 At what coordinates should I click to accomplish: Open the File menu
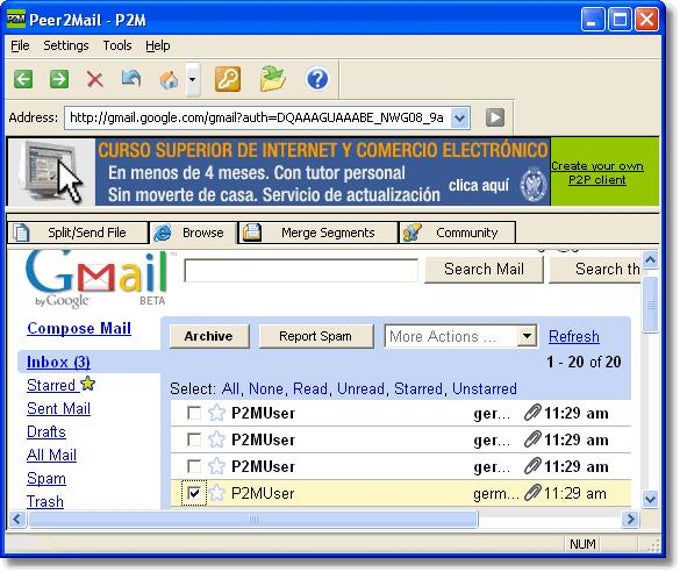20,46
